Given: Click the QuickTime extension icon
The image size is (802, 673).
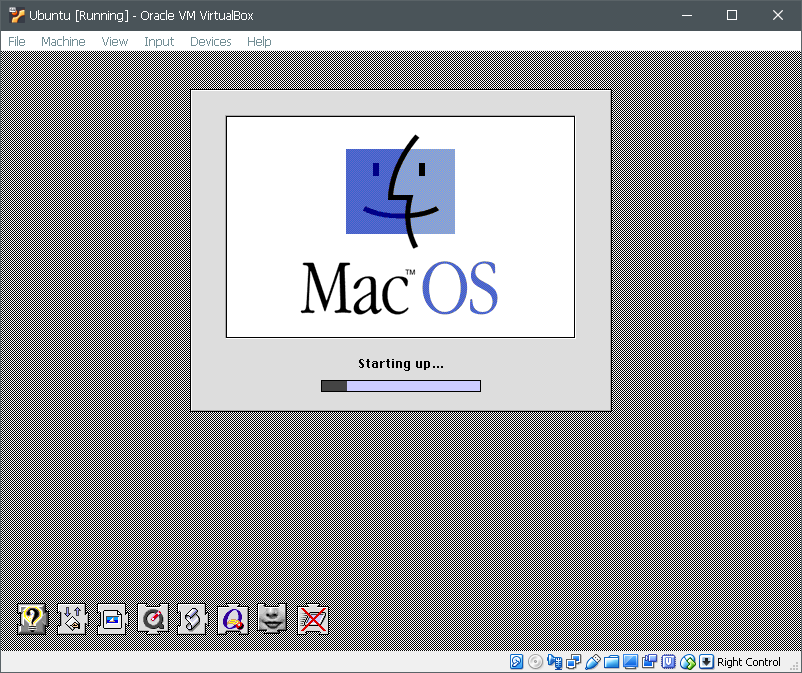Looking at the screenshot, I should click(151, 620).
